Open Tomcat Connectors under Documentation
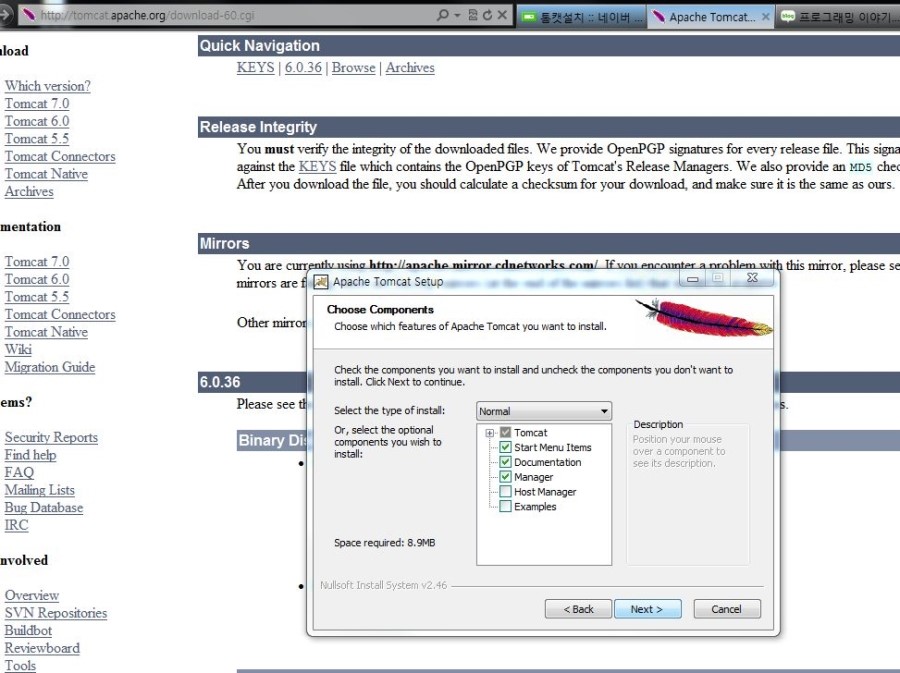The image size is (900, 673). coord(60,314)
